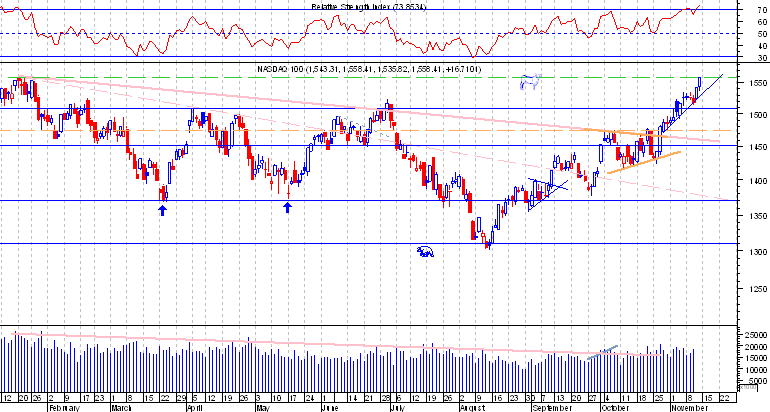Click the 70 level on the RSI axis
Screen dimensions: 770x412
point(762,9)
